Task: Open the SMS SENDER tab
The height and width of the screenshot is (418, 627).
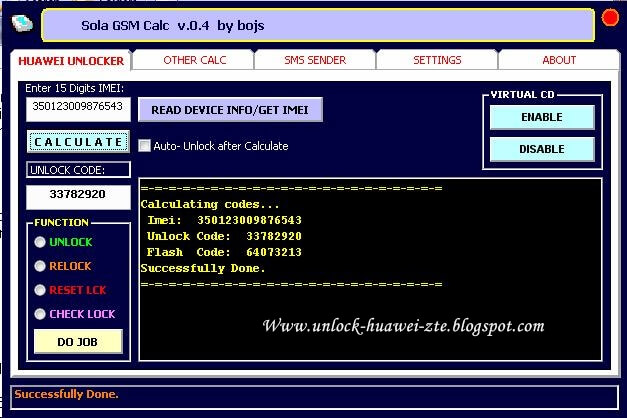Action: 315,60
